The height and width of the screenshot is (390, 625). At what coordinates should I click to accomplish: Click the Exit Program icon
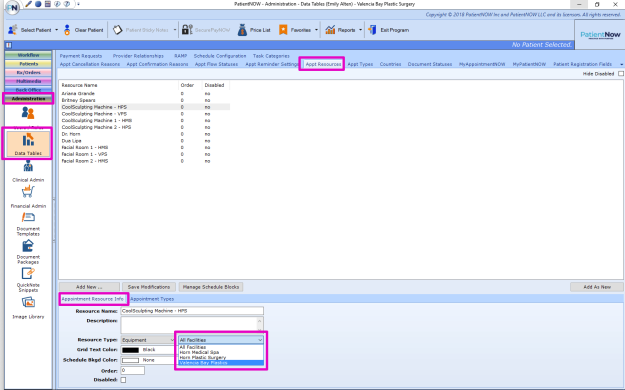coord(372,30)
